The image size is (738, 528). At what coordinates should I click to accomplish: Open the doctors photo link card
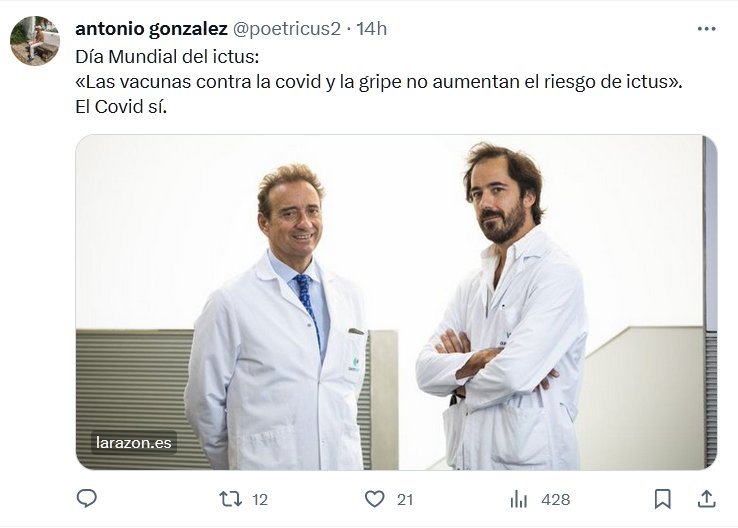click(x=396, y=302)
